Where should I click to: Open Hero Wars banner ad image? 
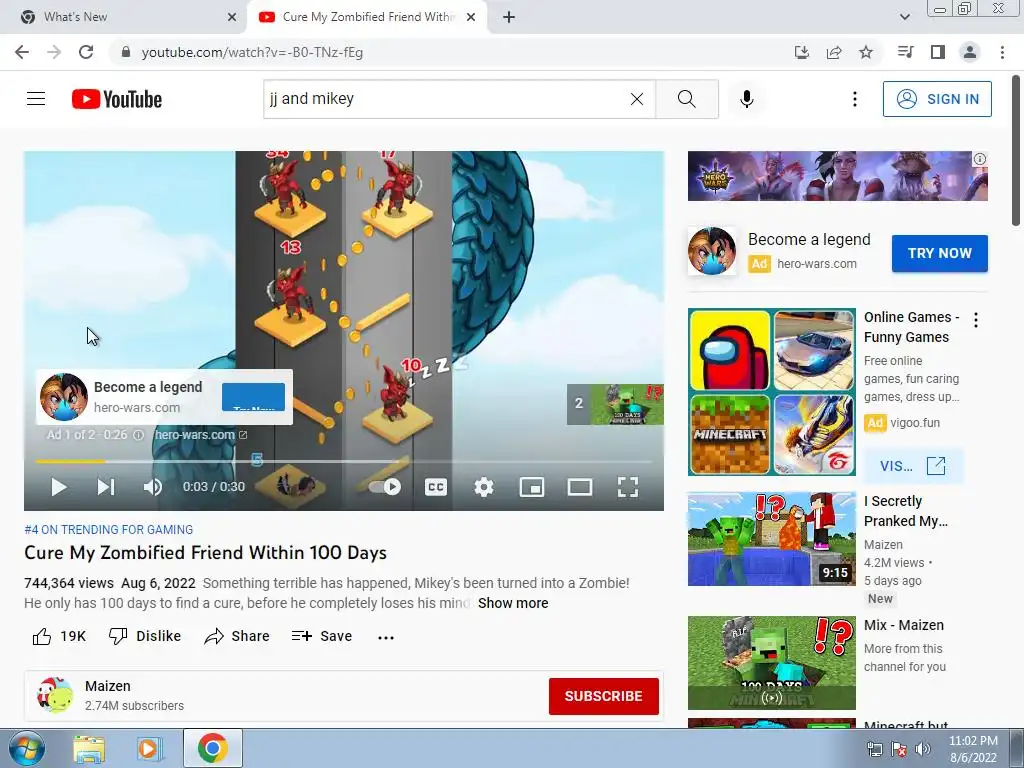pyautogui.click(x=837, y=176)
